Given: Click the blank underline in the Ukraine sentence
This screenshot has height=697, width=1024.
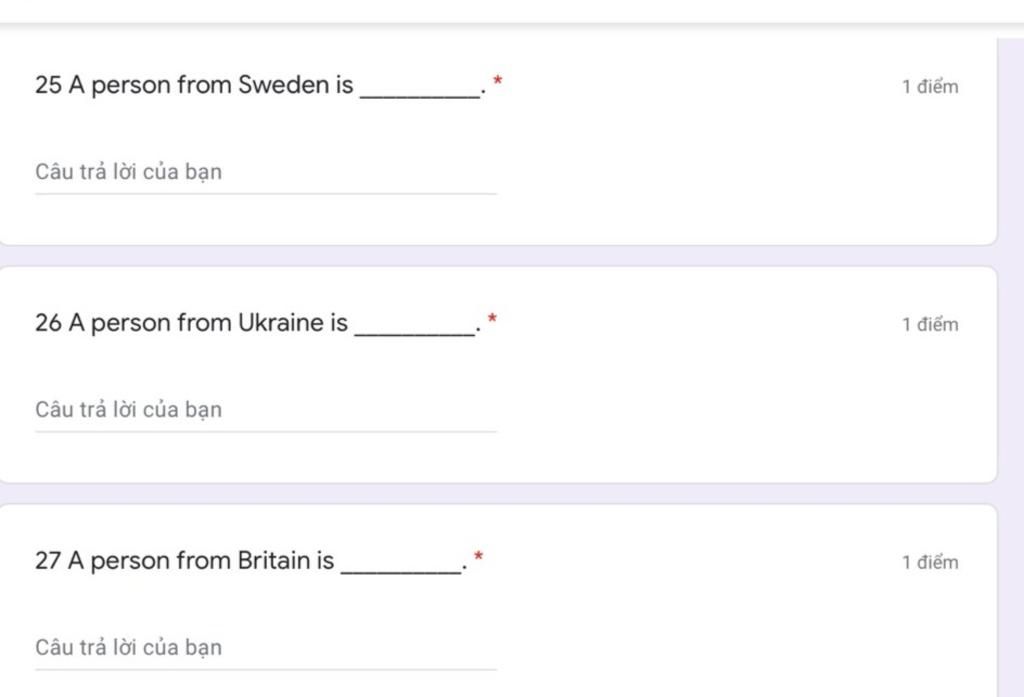Looking at the screenshot, I should pos(415,334).
